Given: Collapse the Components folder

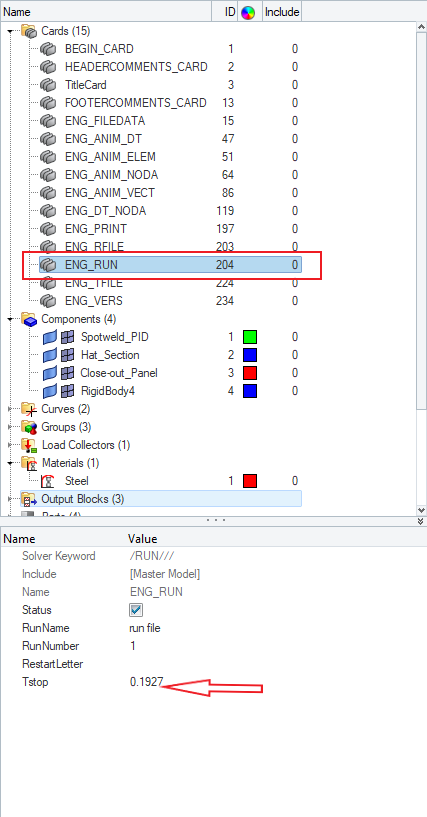Looking at the screenshot, I should click(10, 319).
